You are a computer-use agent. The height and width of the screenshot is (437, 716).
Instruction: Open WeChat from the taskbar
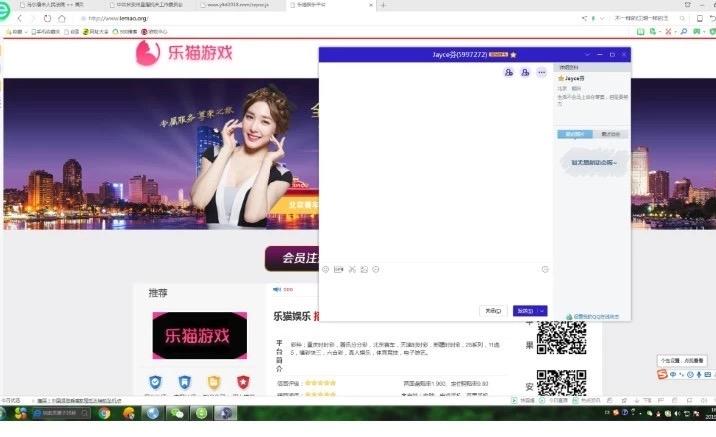click(x=177, y=413)
